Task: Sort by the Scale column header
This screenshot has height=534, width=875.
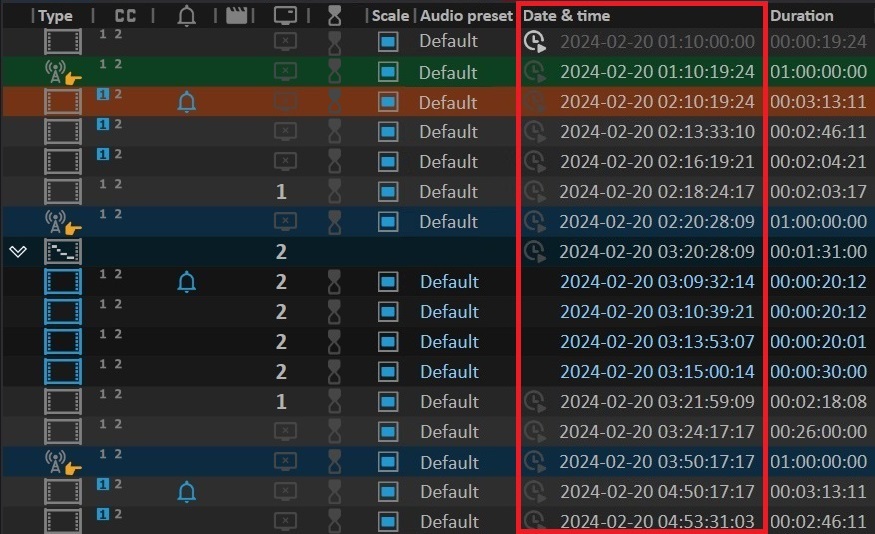Action: (390, 16)
